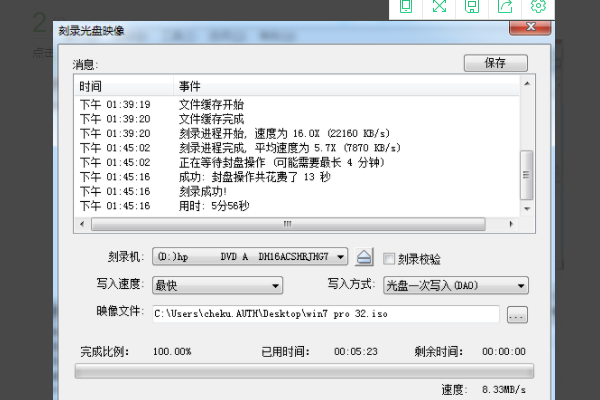Enable the 刻录校验 checkbox
The image size is (600, 400).
389,259
